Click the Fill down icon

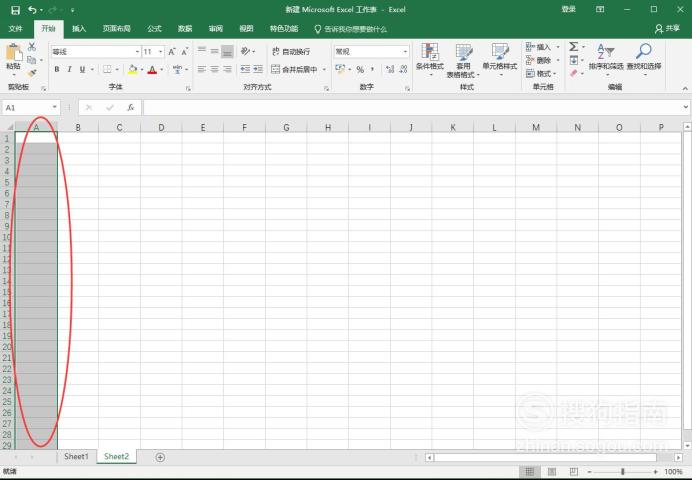[573, 60]
